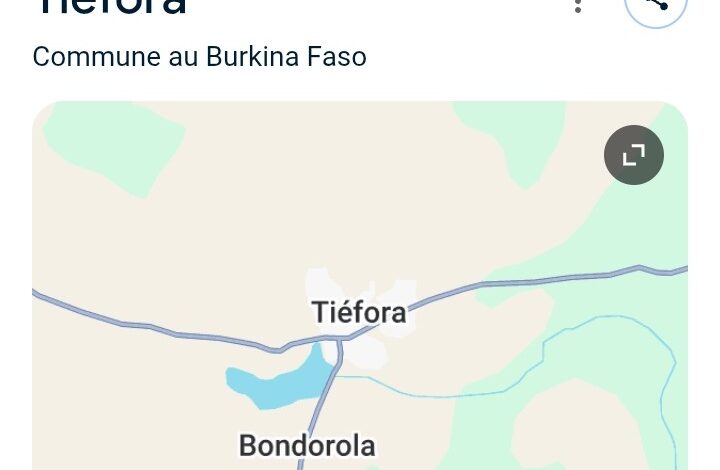Tap the road junction below the Tiéfora label

340,339
